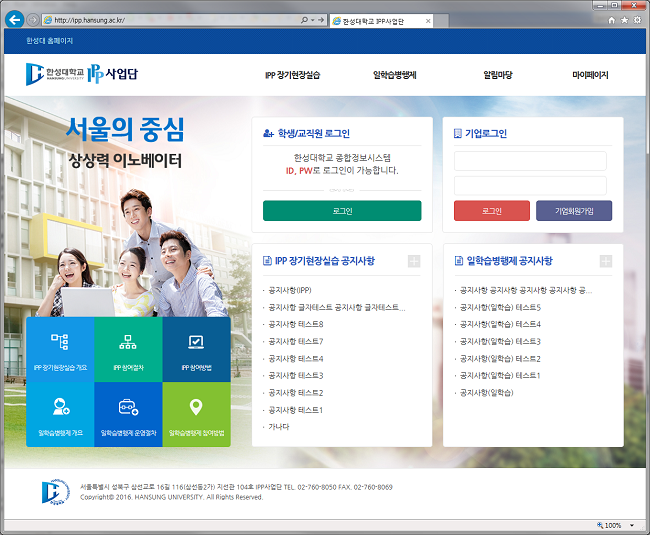Open the IPP 장기현장실습 menu
Image resolution: width=650 pixels, height=535 pixels.
pos(292,75)
